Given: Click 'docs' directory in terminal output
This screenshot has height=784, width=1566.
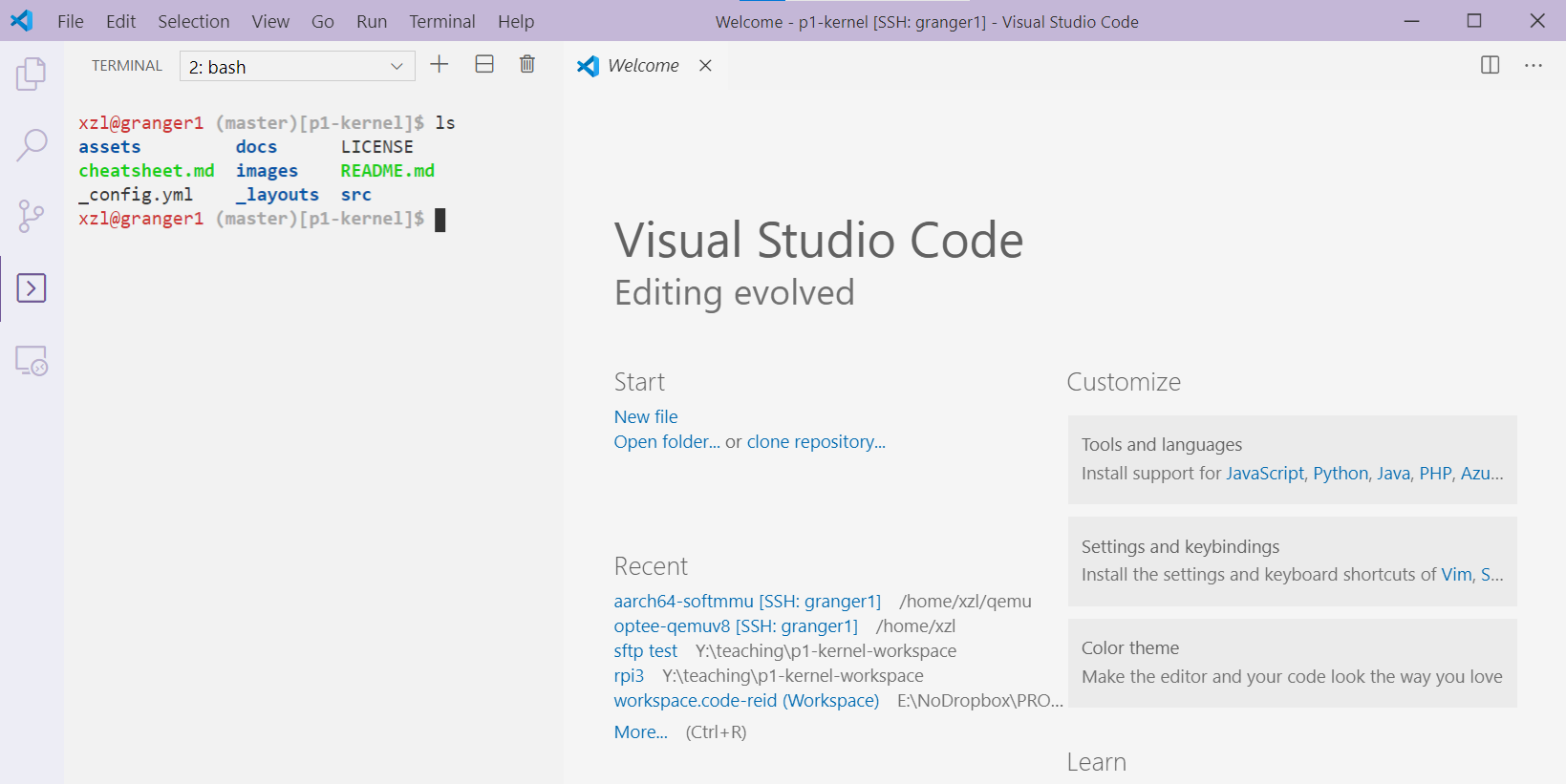Looking at the screenshot, I should [x=256, y=146].
